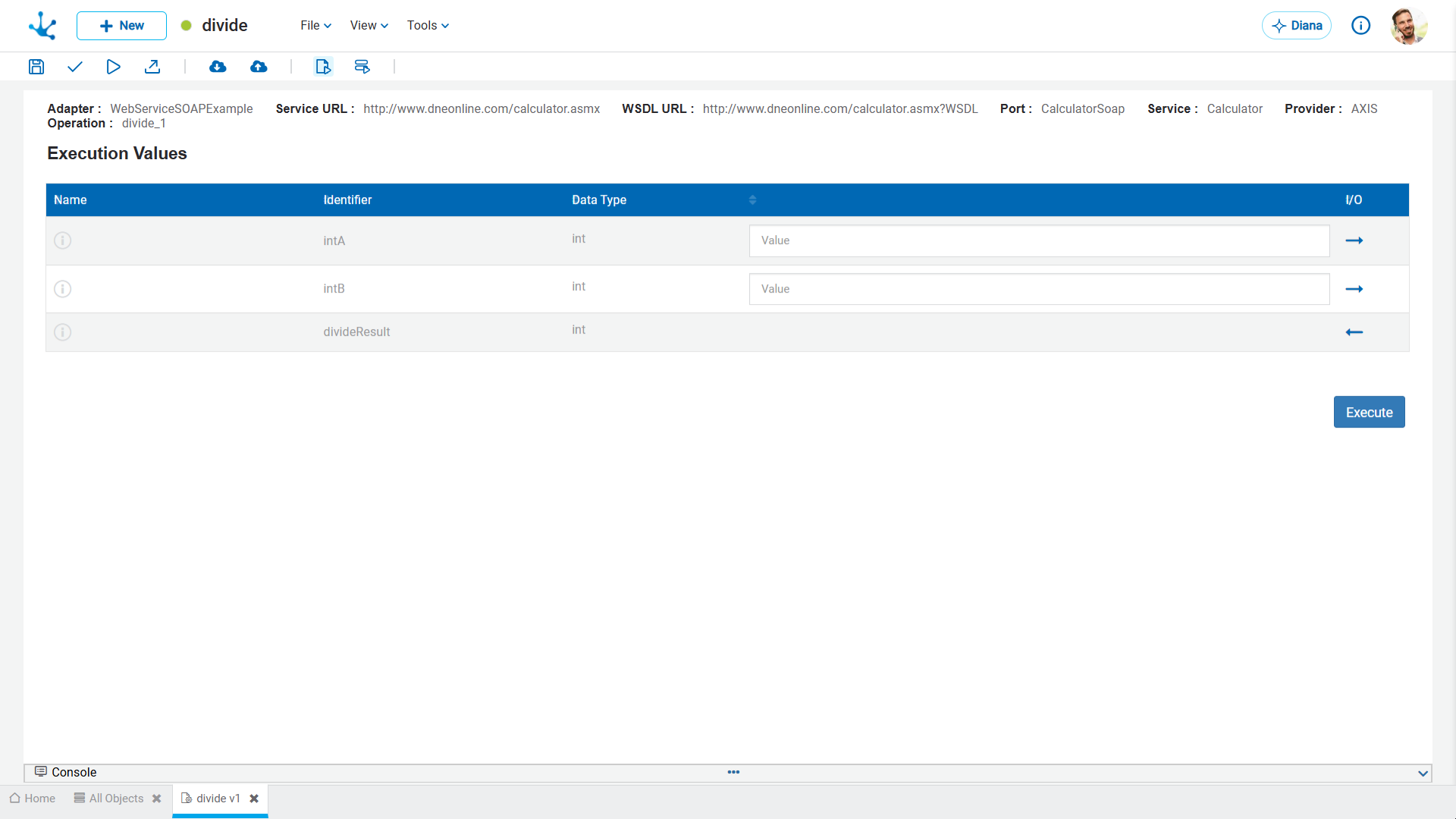Click the cloud download icon
This screenshot has height=819, width=1456.
[218, 67]
